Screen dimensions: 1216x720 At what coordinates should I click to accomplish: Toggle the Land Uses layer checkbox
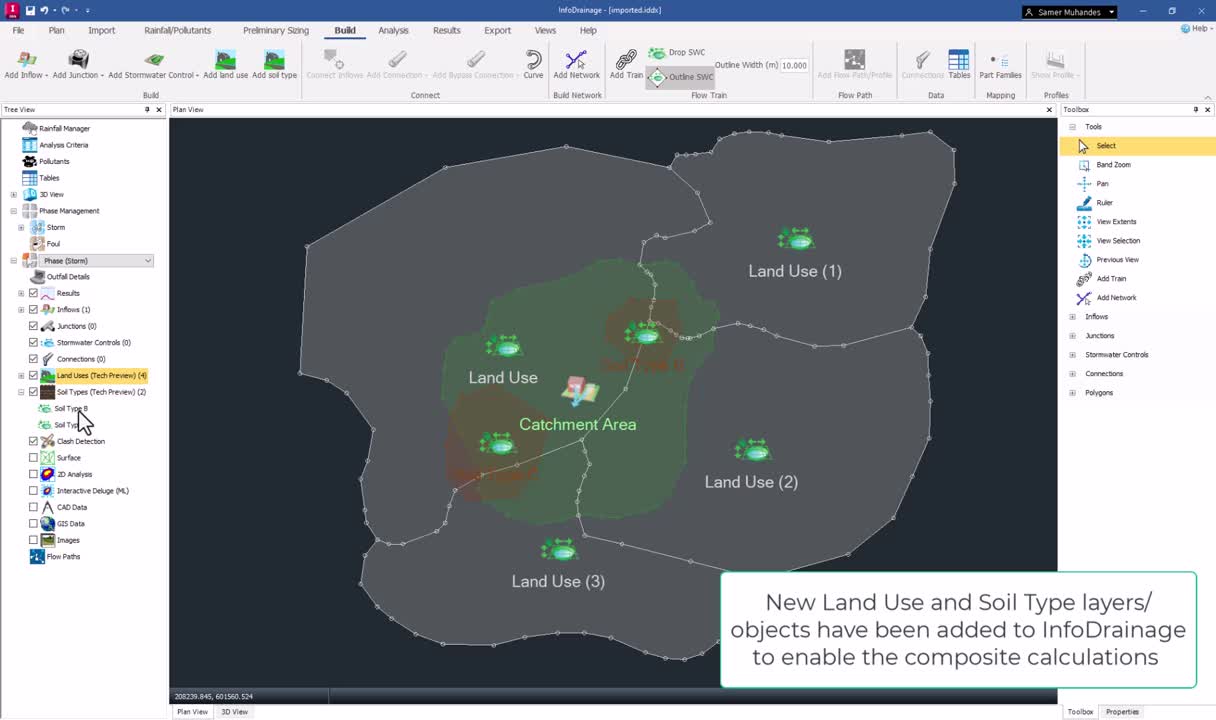pos(33,376)
